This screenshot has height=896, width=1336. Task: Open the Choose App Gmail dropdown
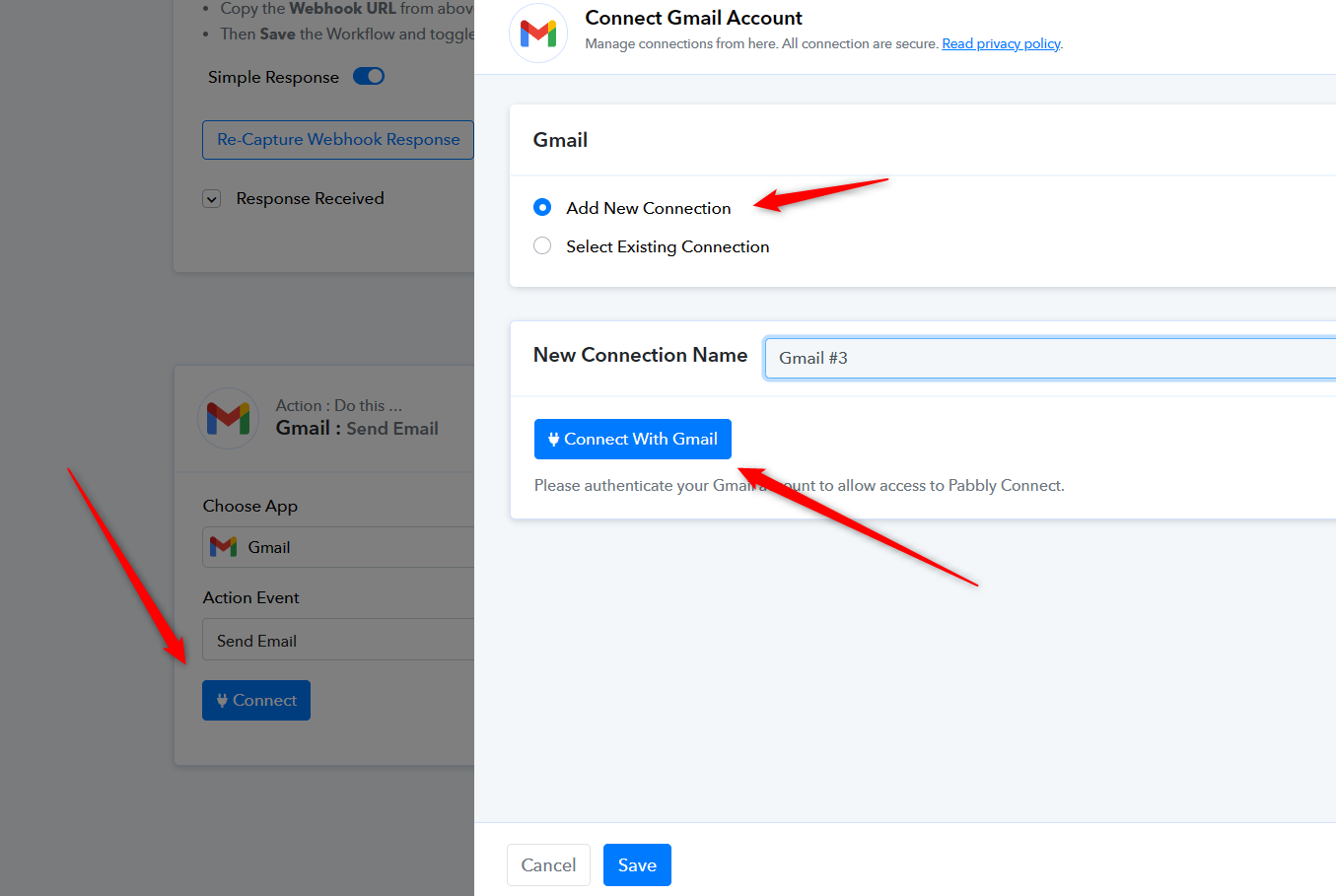[x=338, y=547]
